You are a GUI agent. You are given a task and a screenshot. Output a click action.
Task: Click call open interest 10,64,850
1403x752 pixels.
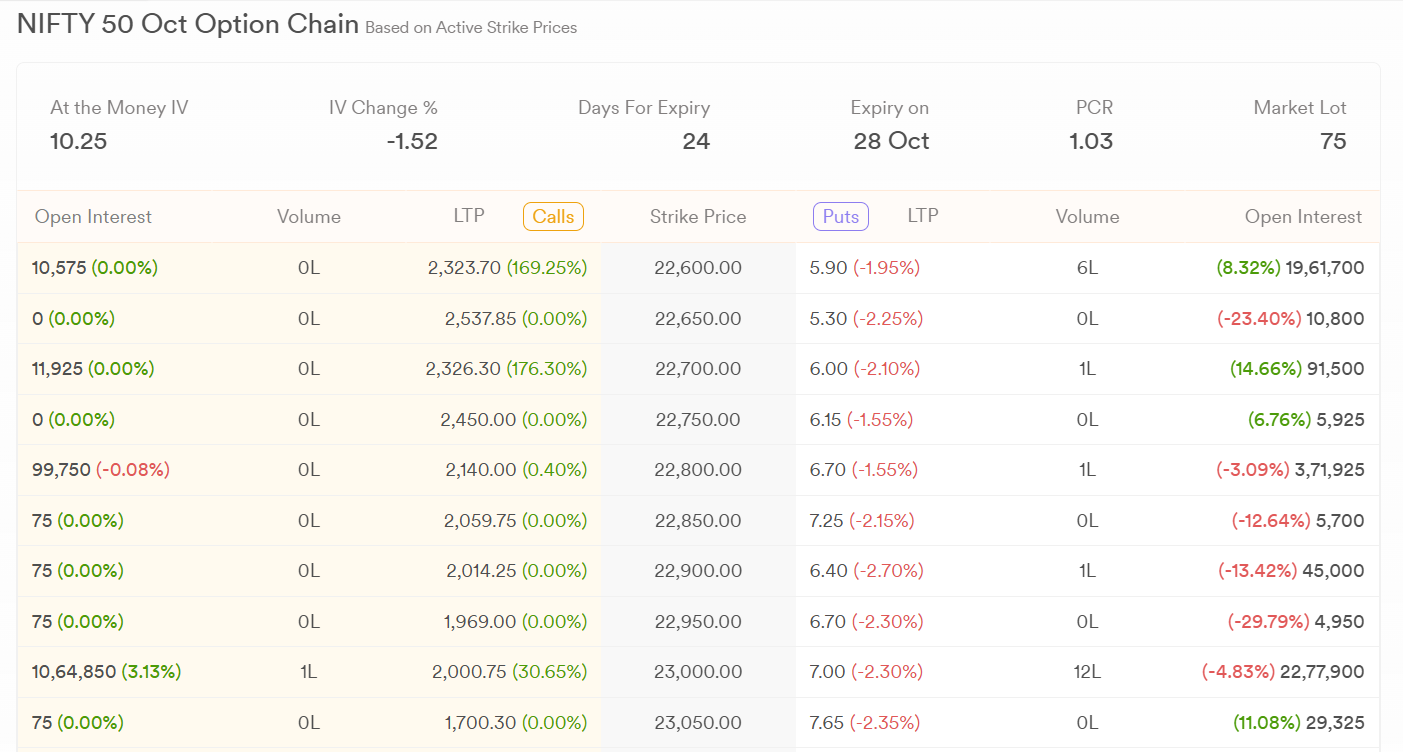(x=74, y=672)
